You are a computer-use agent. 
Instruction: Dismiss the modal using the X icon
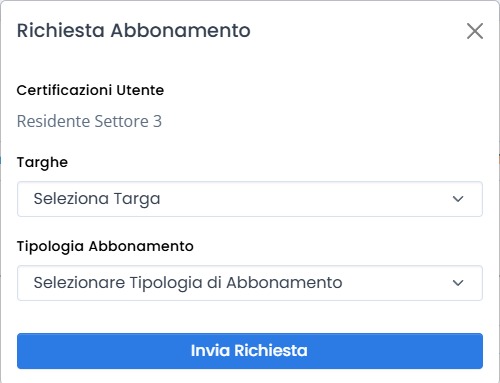point(475,31)
